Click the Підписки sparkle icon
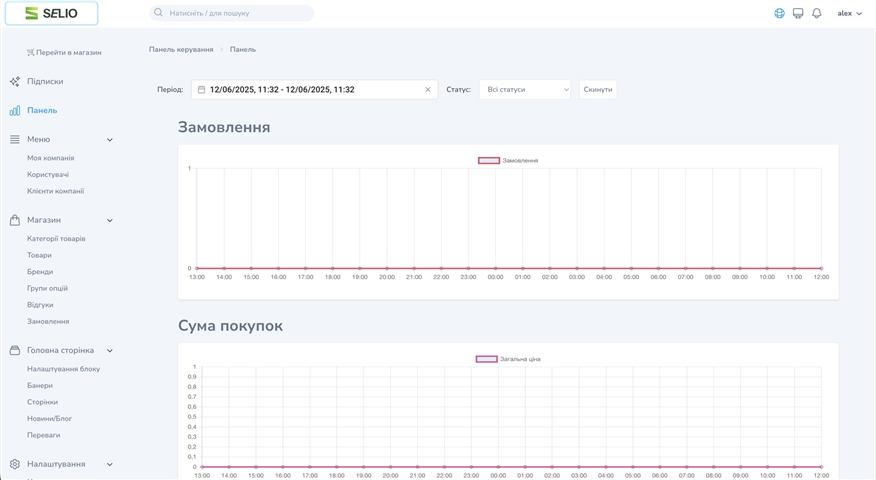Viewport: 876px width, 480px height. point(14,81)
